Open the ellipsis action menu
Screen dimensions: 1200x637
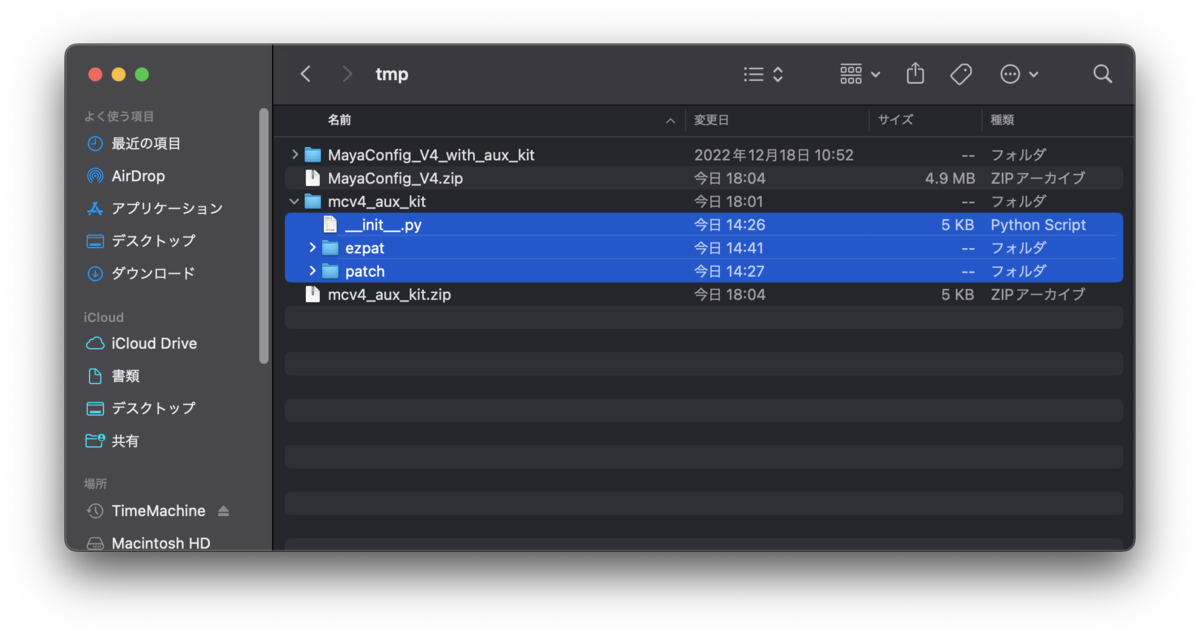[x=1019, y=74]
